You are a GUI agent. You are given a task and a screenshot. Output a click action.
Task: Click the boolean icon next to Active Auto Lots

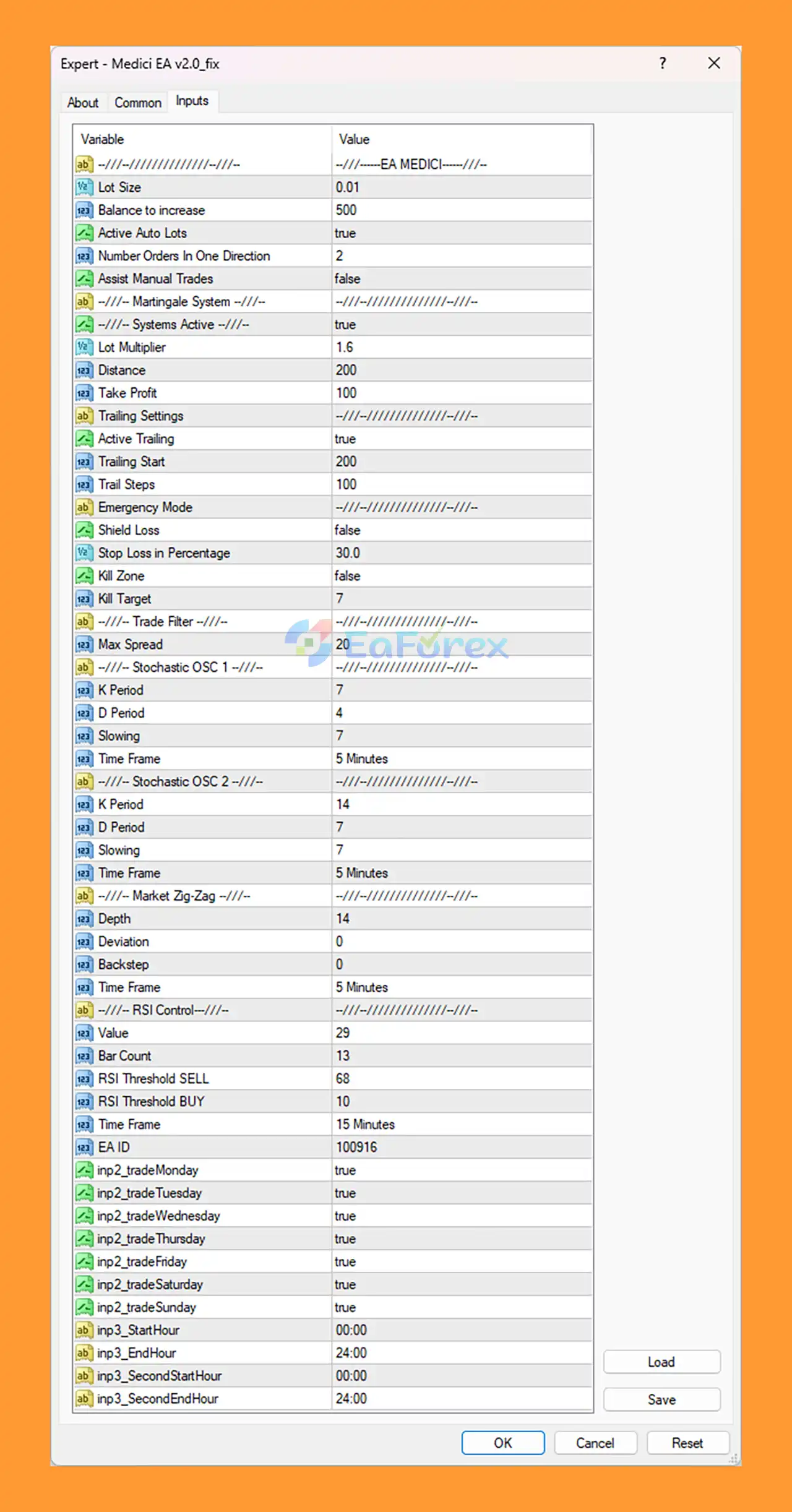coord(84,233)
